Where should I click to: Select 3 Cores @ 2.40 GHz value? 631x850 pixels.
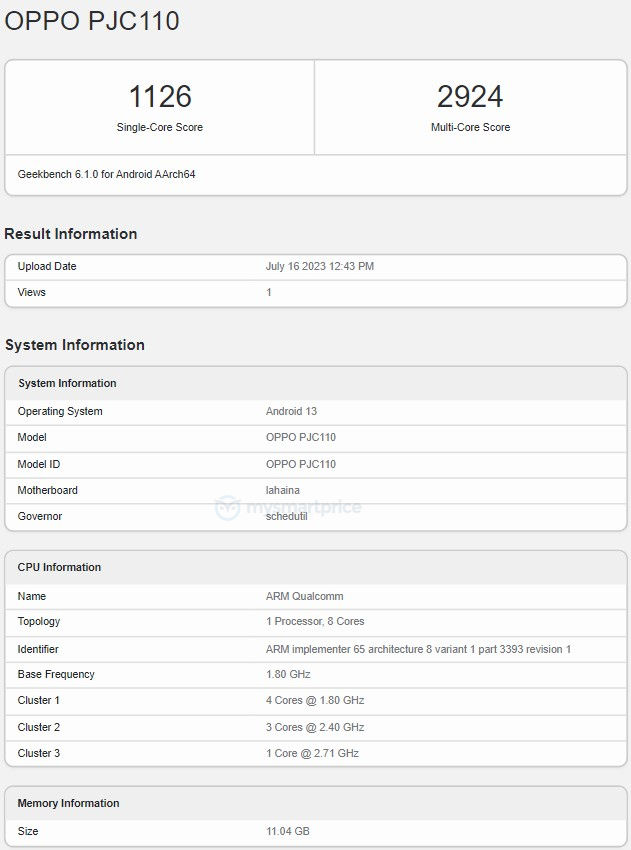point(315,727)
